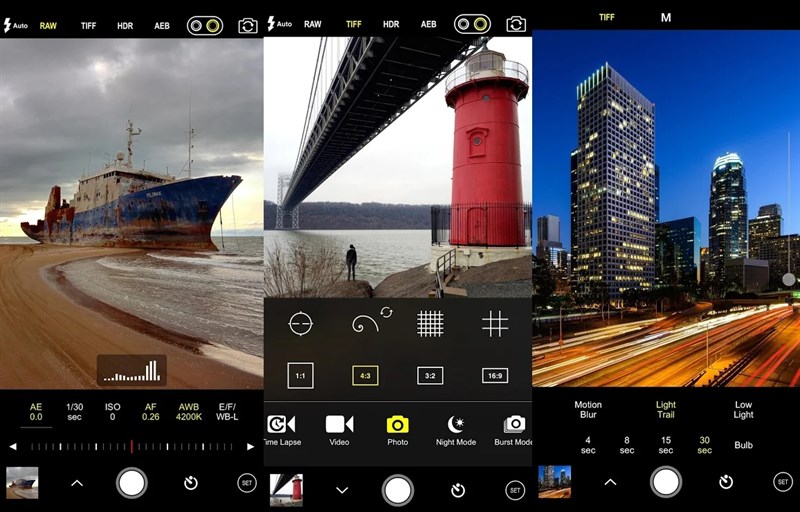Screen dimensions: 800x512
Task: Enable HDR in middle screen
Action: pyautogui.click(x=391, y=24)
